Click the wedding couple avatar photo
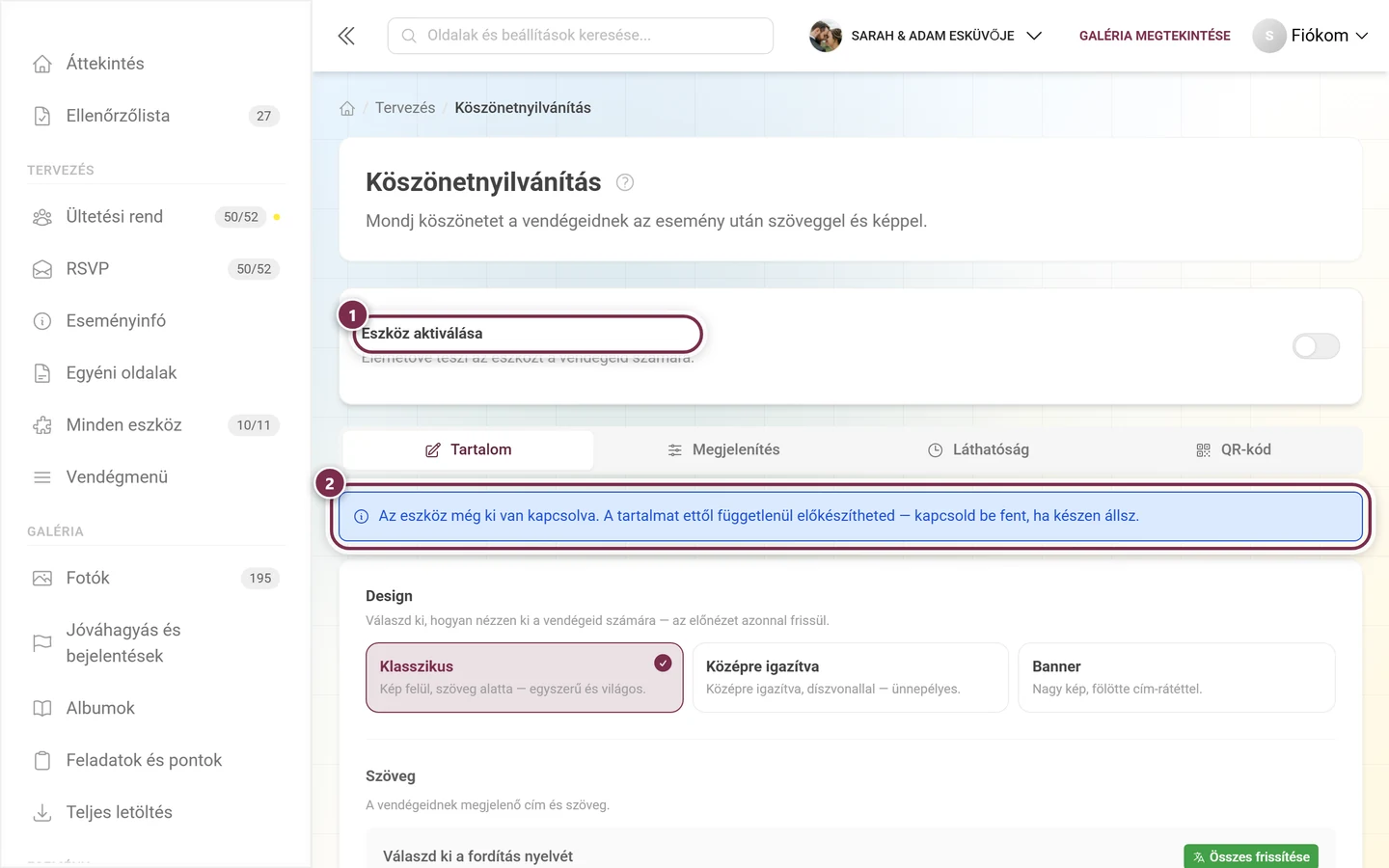The width and height of the screenshot is (1389, 868). point(826,36)
